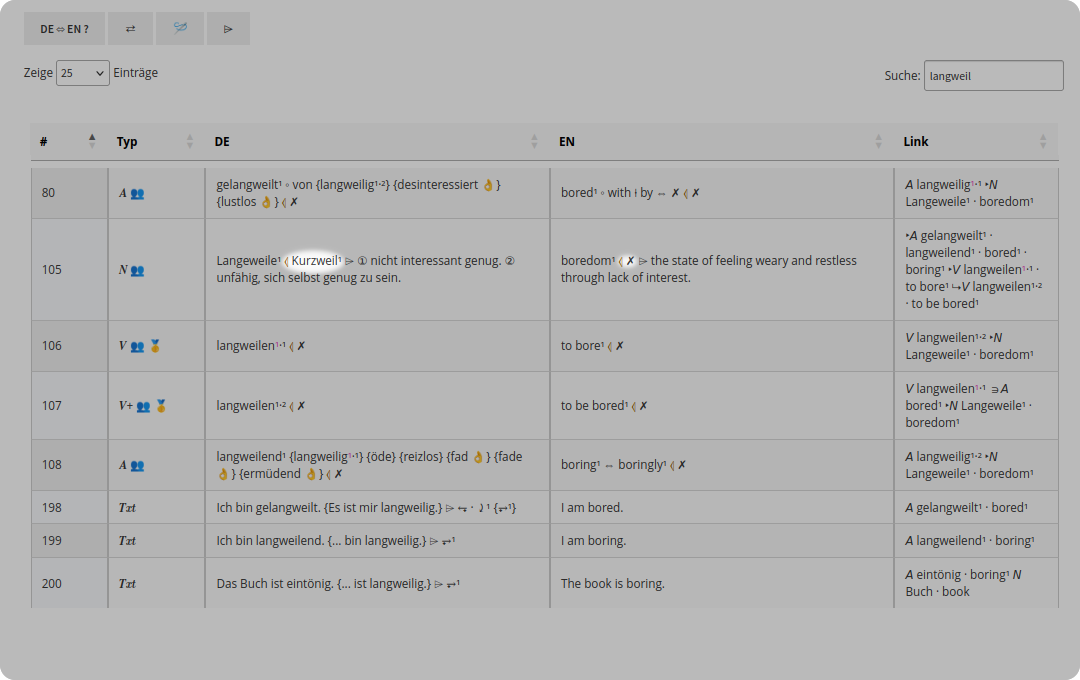Sort table by the DE column

(x=377, y=141)
